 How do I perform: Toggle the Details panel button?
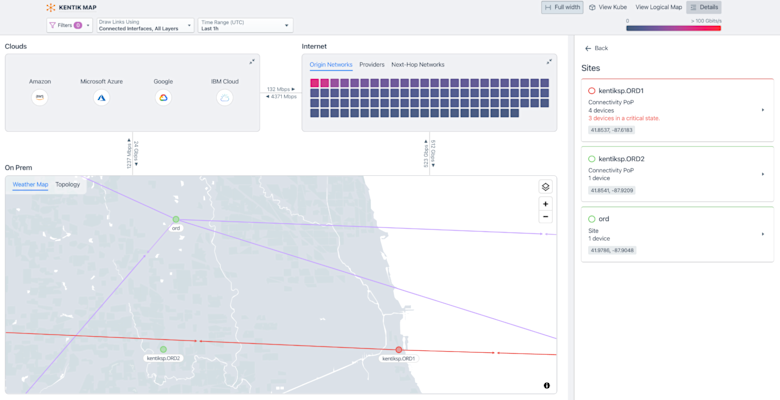coord(703,7)
